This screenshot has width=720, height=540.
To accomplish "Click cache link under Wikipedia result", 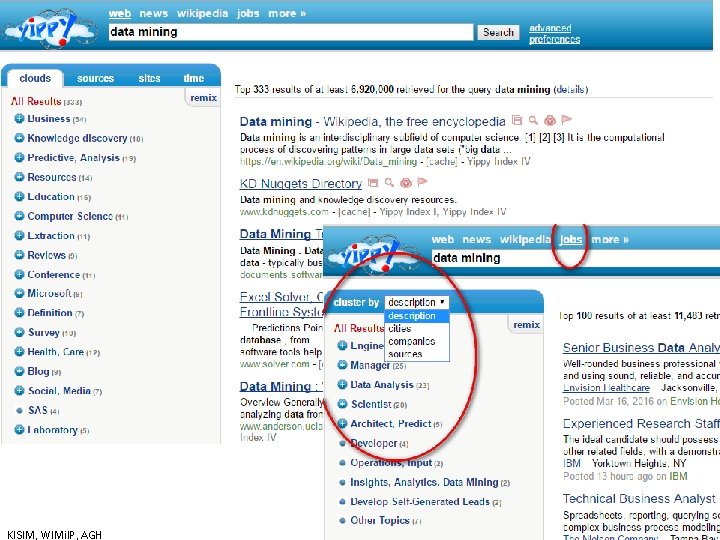I will click(441, 162).
